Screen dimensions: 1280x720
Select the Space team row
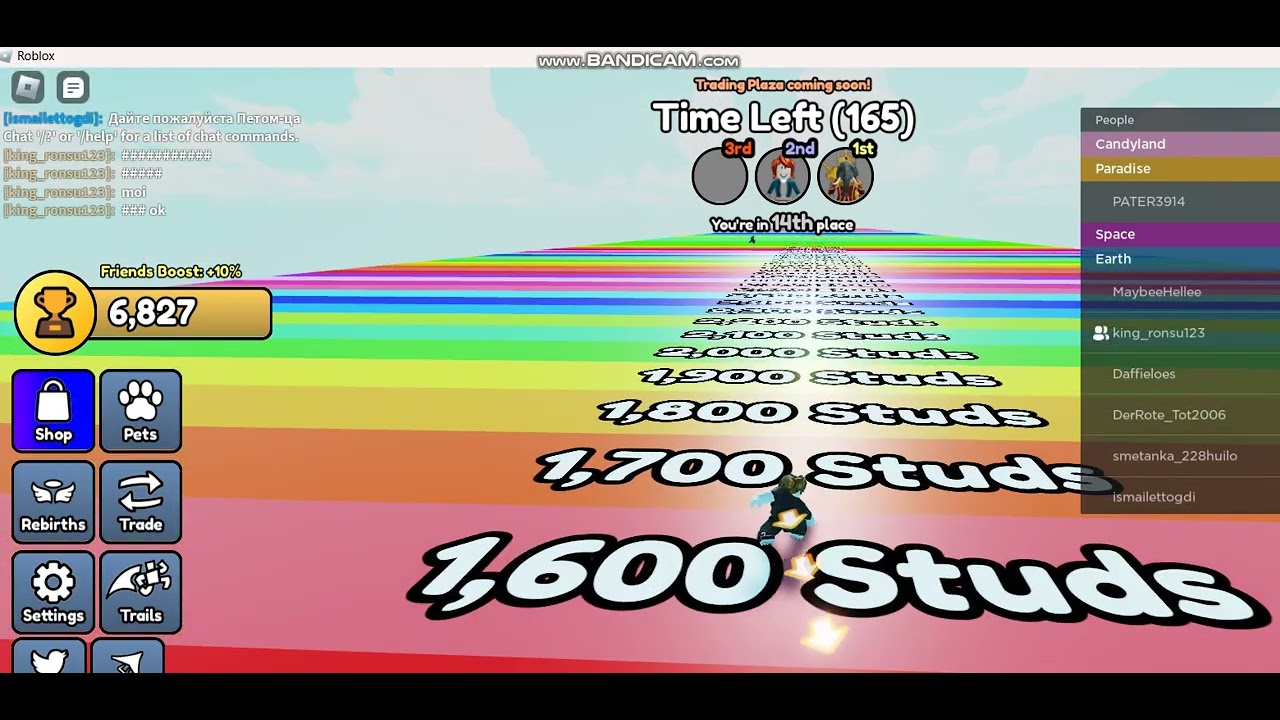[x=1180, y=234]
